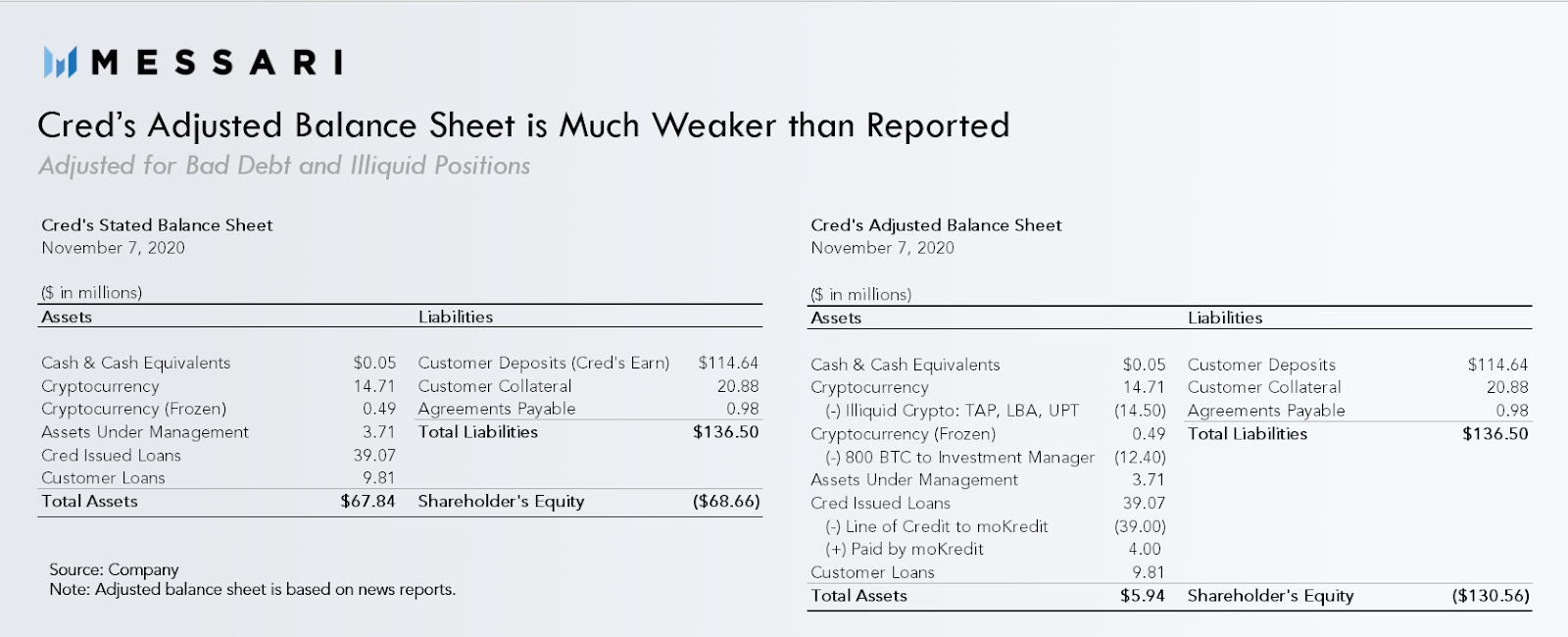Viewport: 1568px width, 637px height.
Task: Click the 'Cred's Stated Balance Sheet' heading
Action: (157, 224)
